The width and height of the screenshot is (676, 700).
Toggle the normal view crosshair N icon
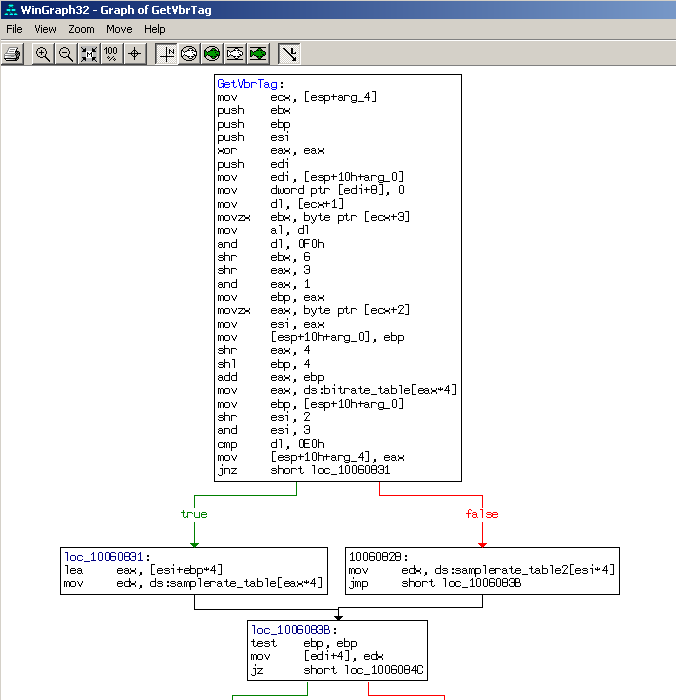pyautogui.click(x=166, y=53)
